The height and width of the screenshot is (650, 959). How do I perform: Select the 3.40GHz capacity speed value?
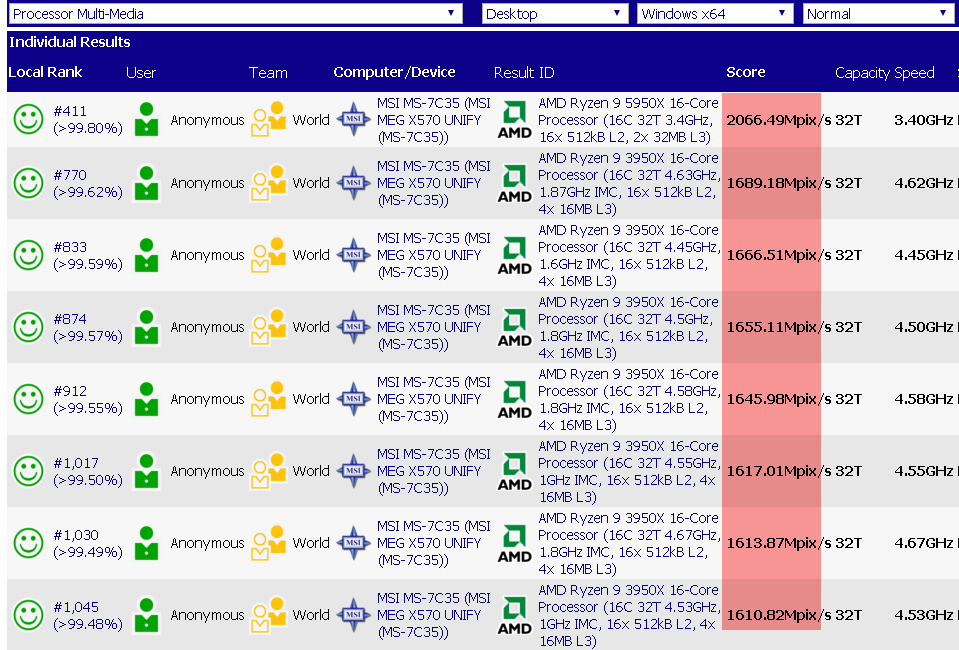tap(924, 120)
